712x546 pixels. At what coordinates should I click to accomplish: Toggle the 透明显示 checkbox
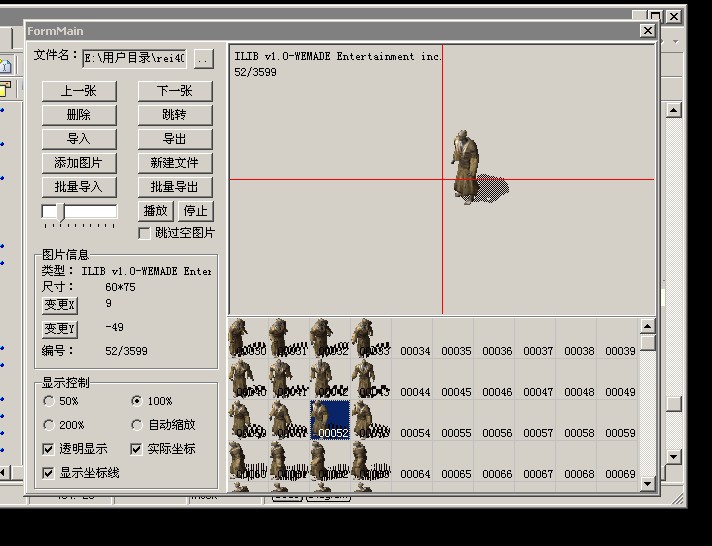coord(48,449)
